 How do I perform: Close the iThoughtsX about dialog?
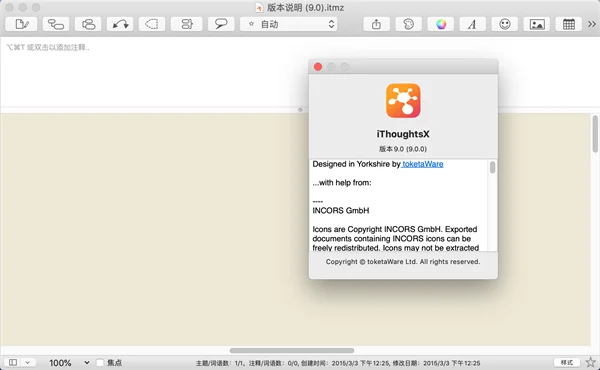tap(318, 67)
